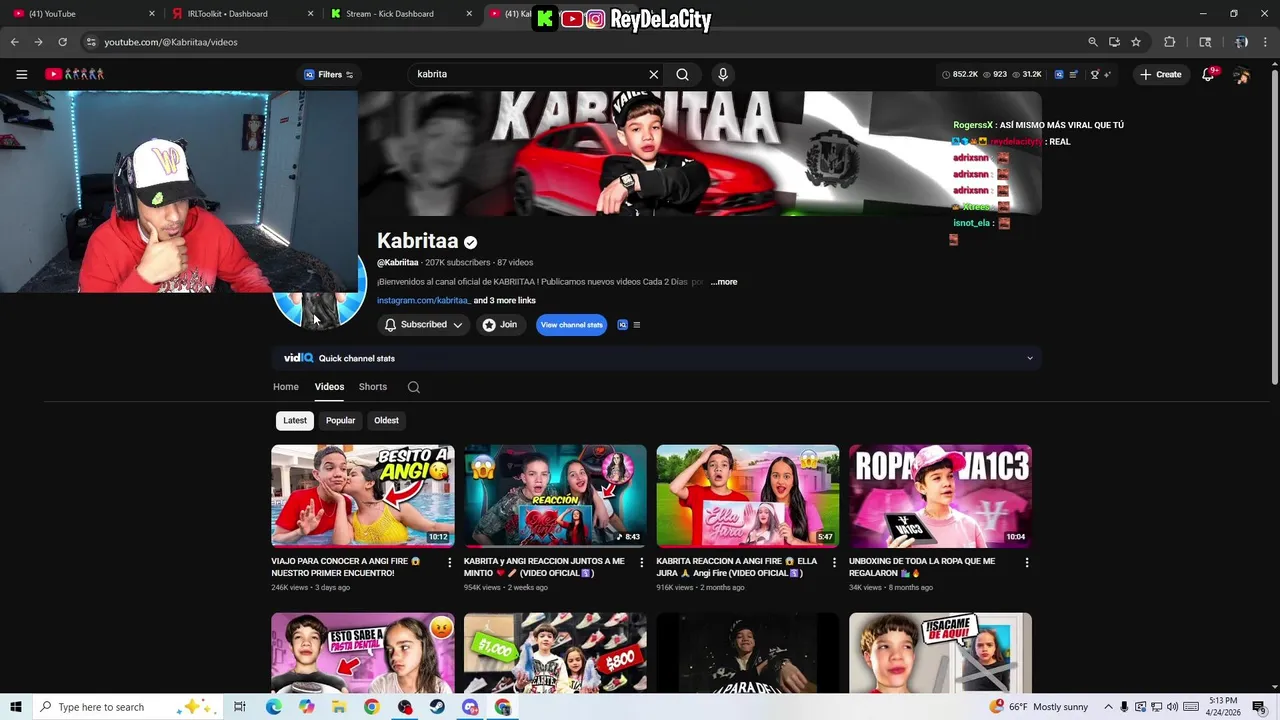Clear the kabrita search text
Screen dimensions: 1280x720
pos(654,74)
